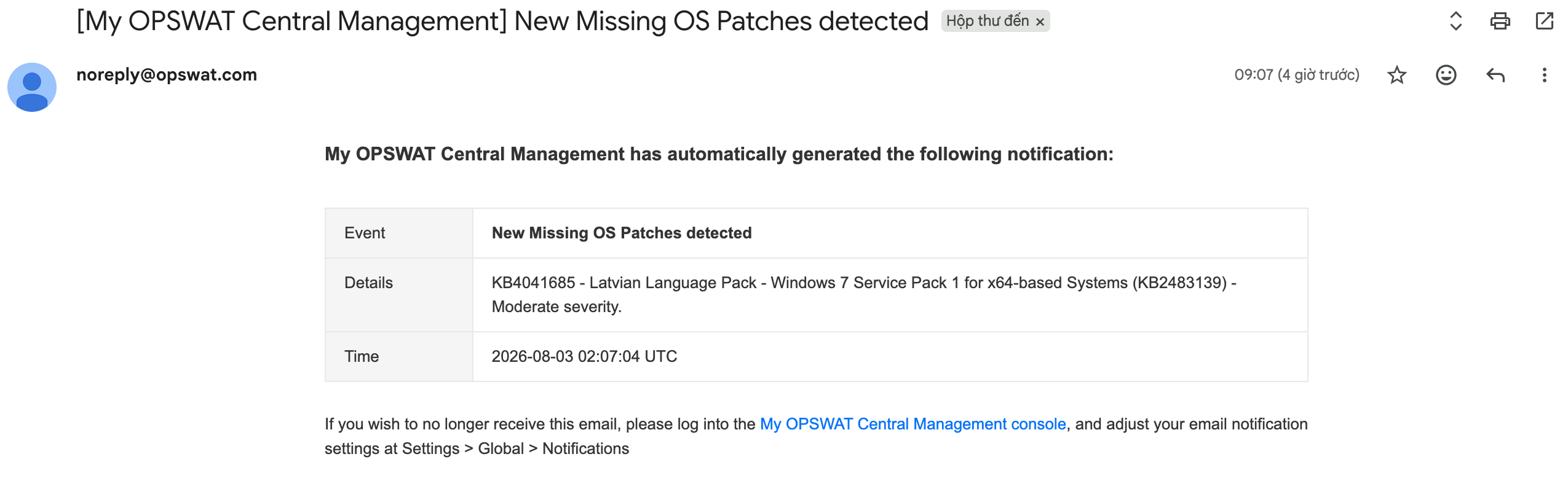Open email in new window icon
Screen dimensions: 1568x489
click(x=1544, y=21)
